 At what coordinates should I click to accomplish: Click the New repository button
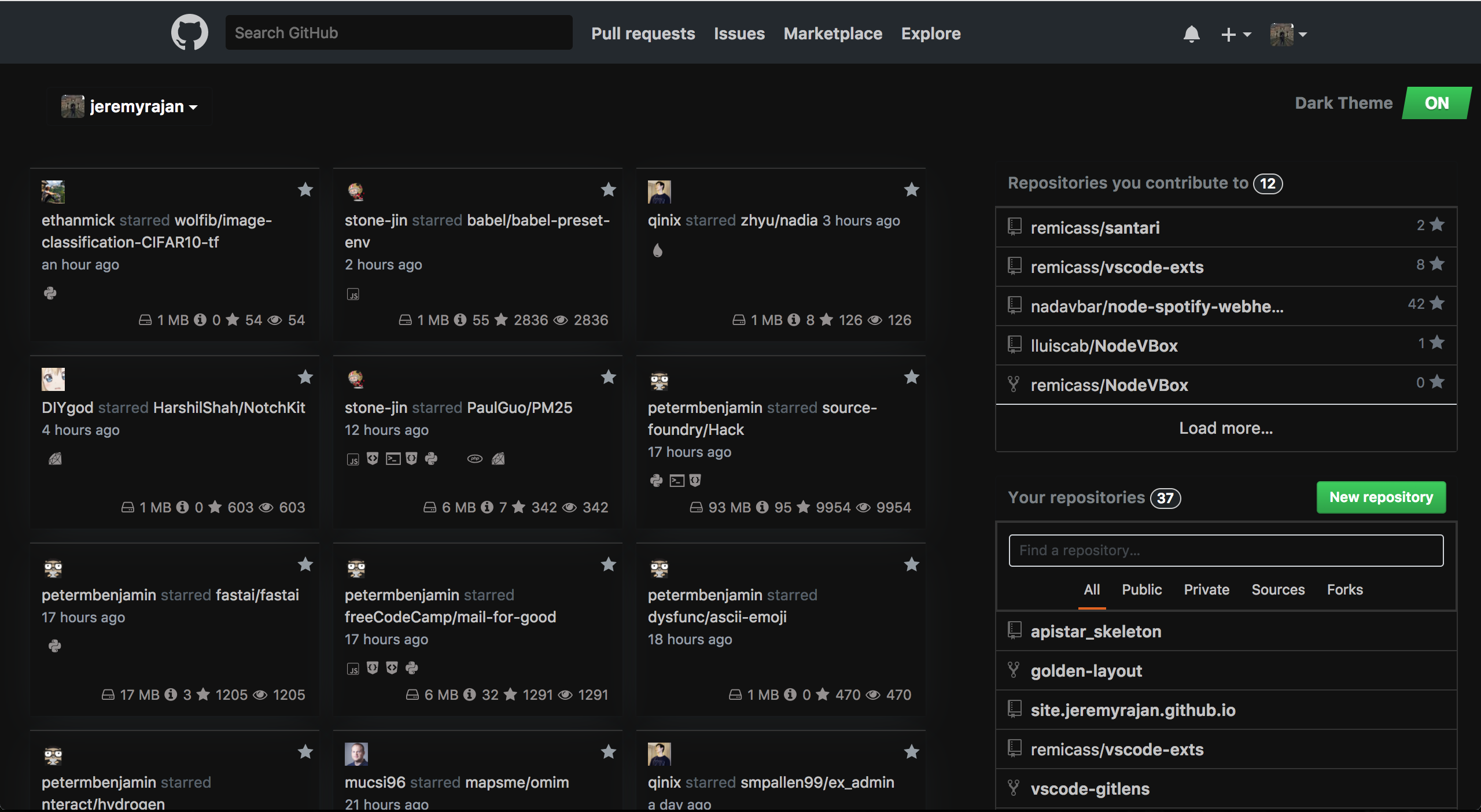[x=1380, y=497]
